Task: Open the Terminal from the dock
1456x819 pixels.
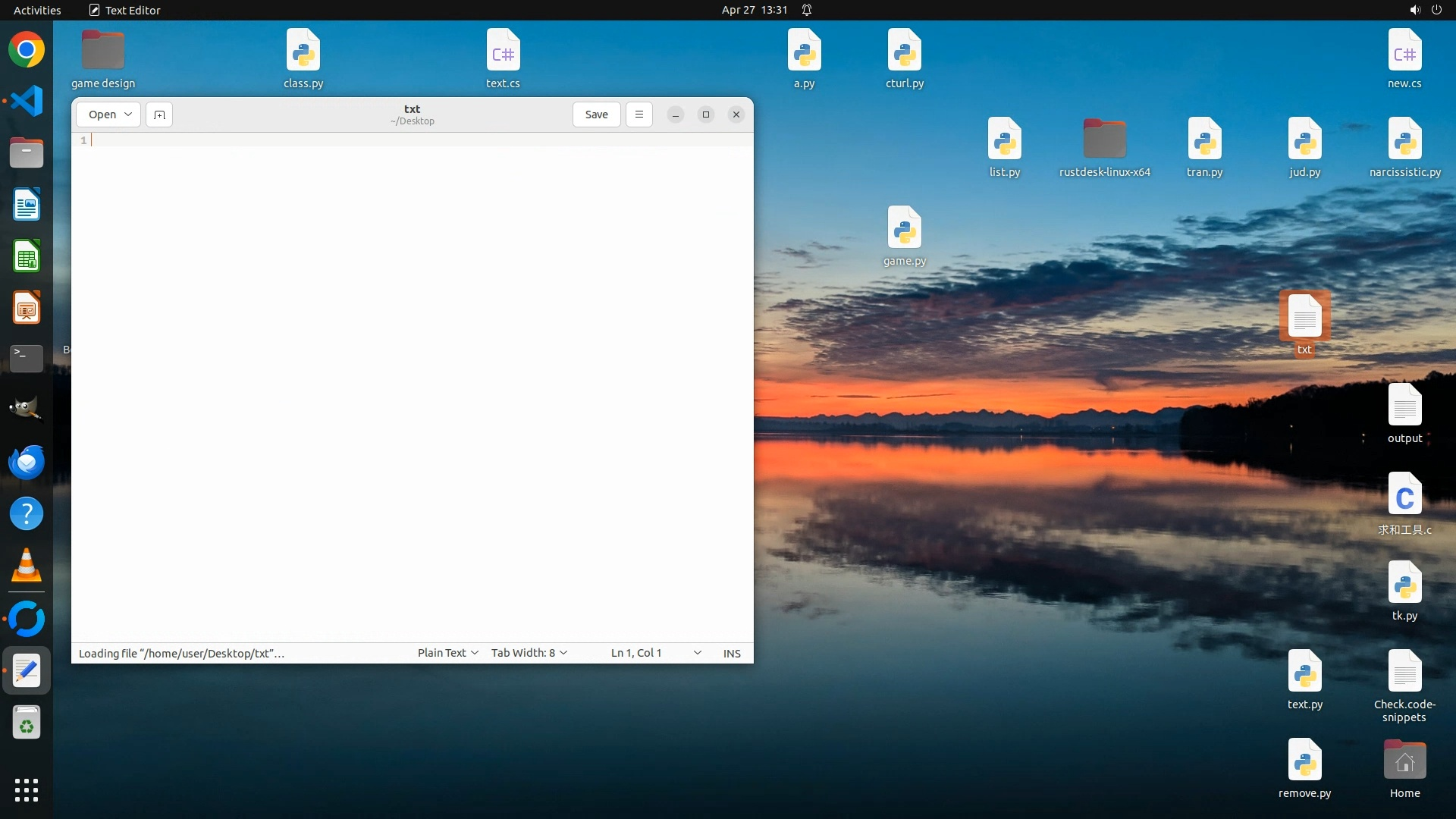Action: click(27, 358)
